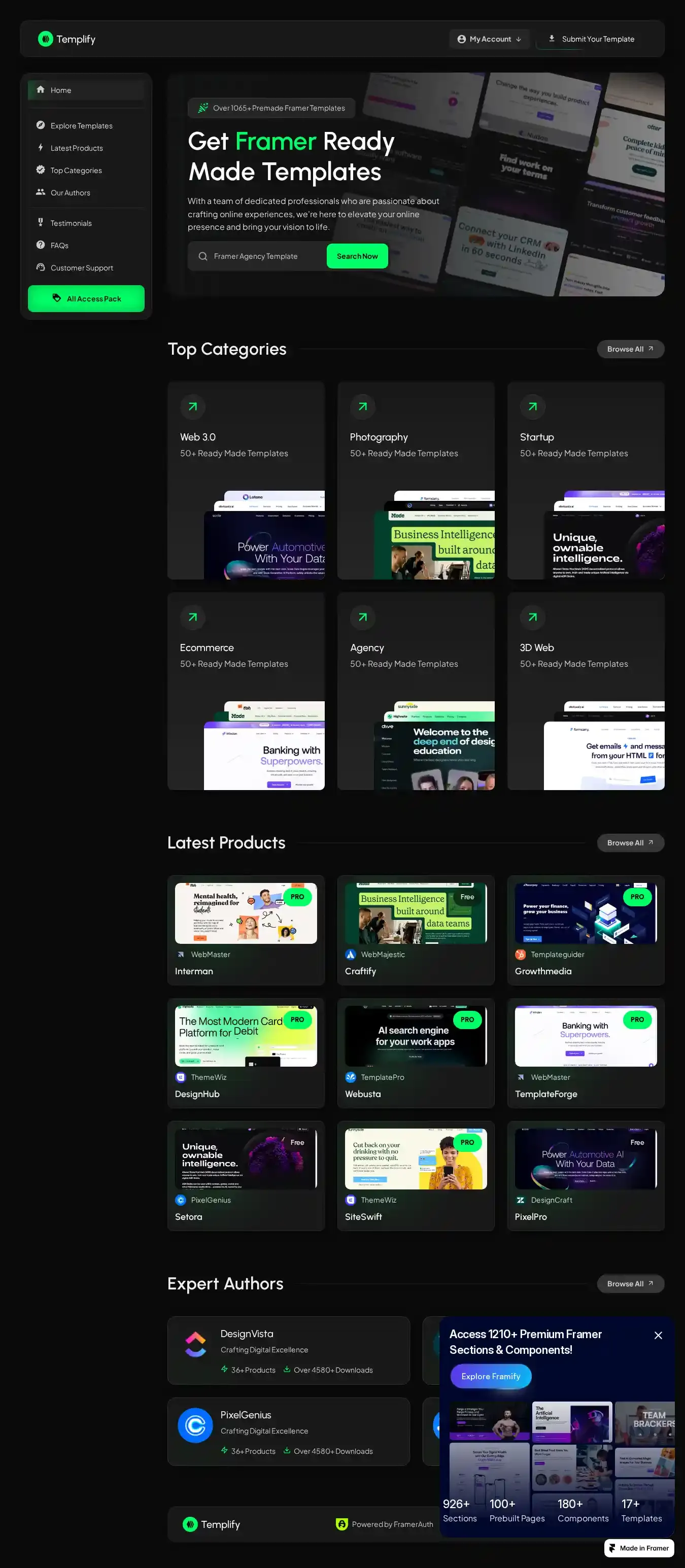Click Over 1065+ Premade Framer Templates badge
The image size is (685, 1568).
click(271, 108)
